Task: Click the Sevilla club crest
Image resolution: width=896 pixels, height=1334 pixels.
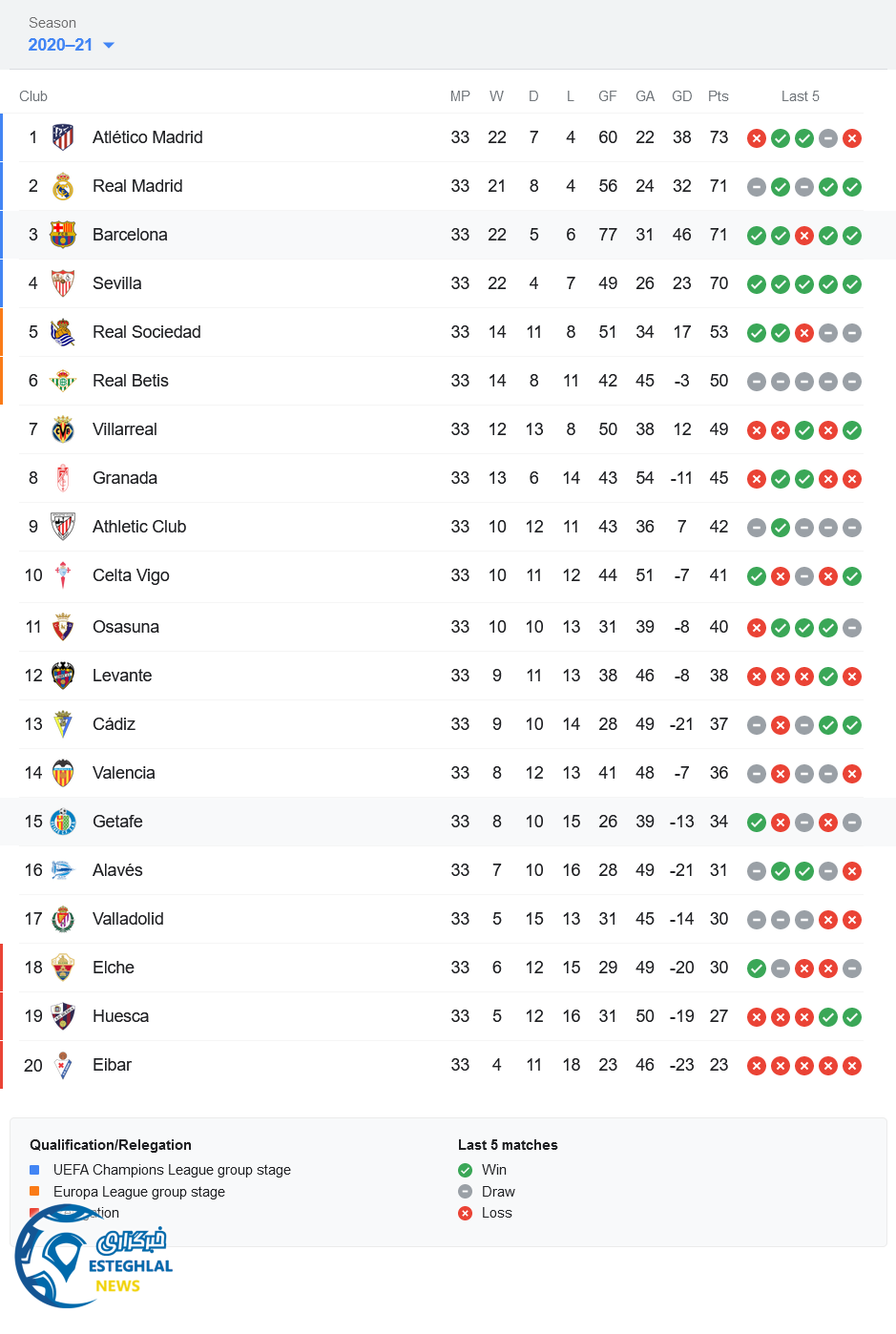Action: tap(63, 283)
